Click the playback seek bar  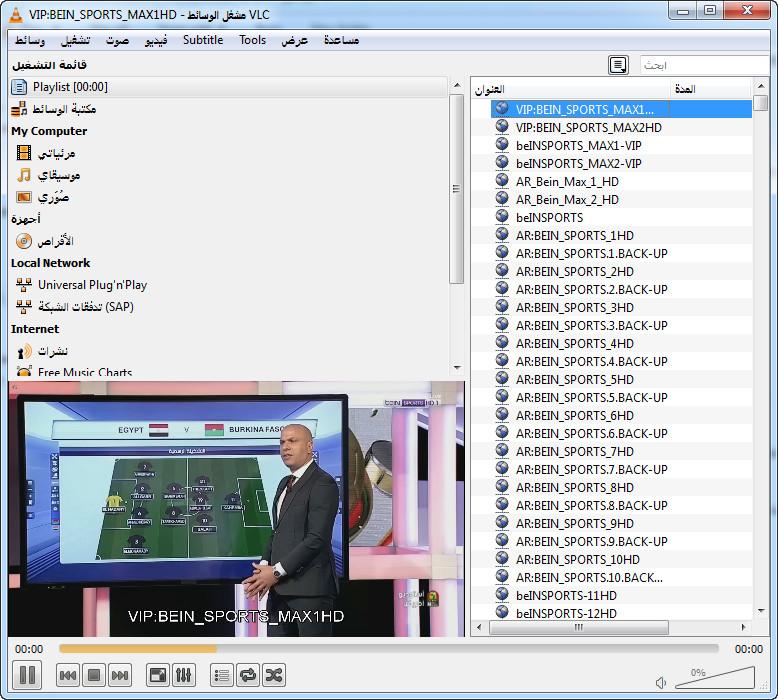click(400, 649)
